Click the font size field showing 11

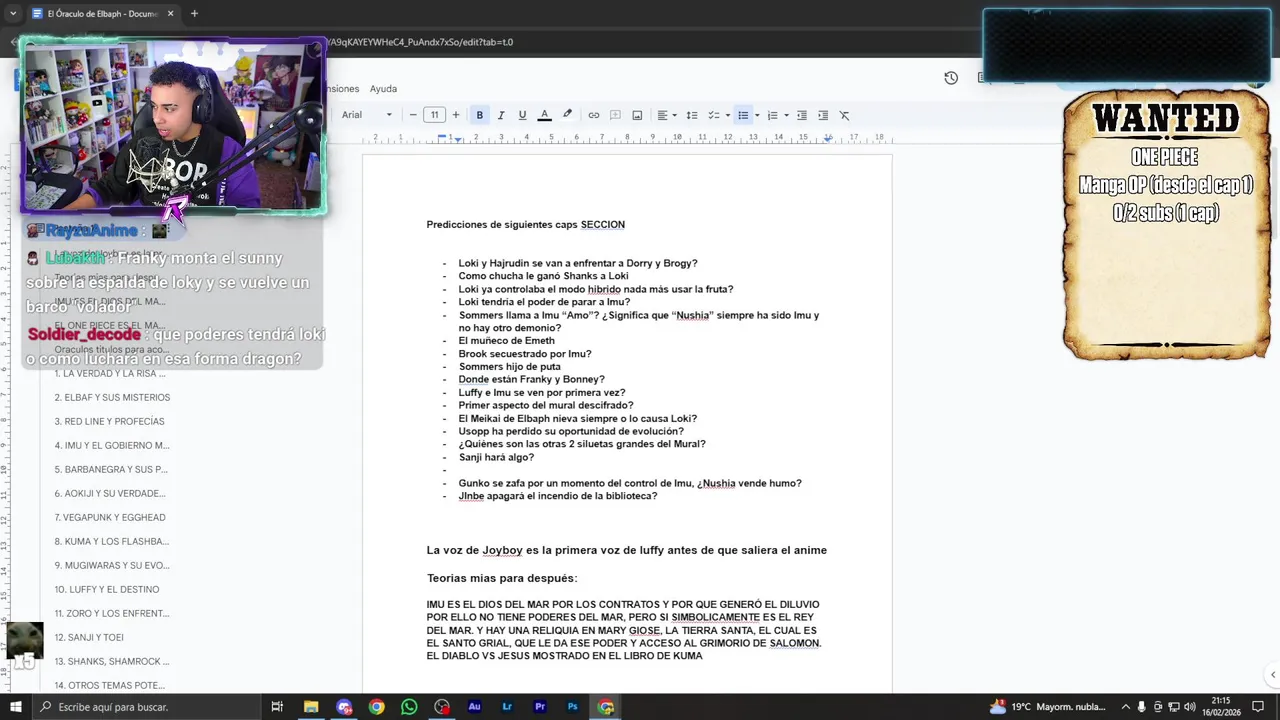pos(434,115)
